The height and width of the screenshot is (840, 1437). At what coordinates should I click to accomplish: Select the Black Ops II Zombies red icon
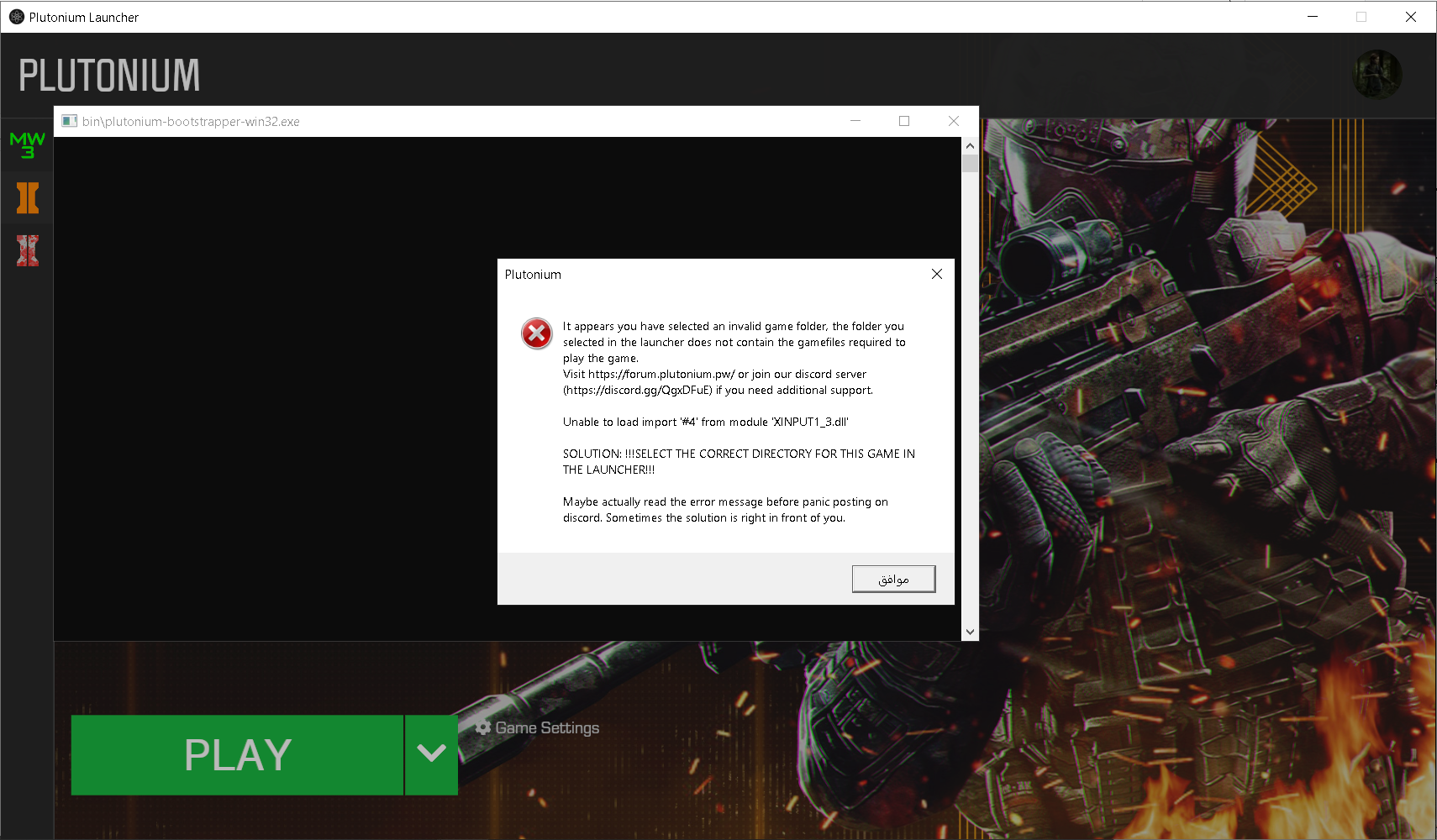pos(28,250)
